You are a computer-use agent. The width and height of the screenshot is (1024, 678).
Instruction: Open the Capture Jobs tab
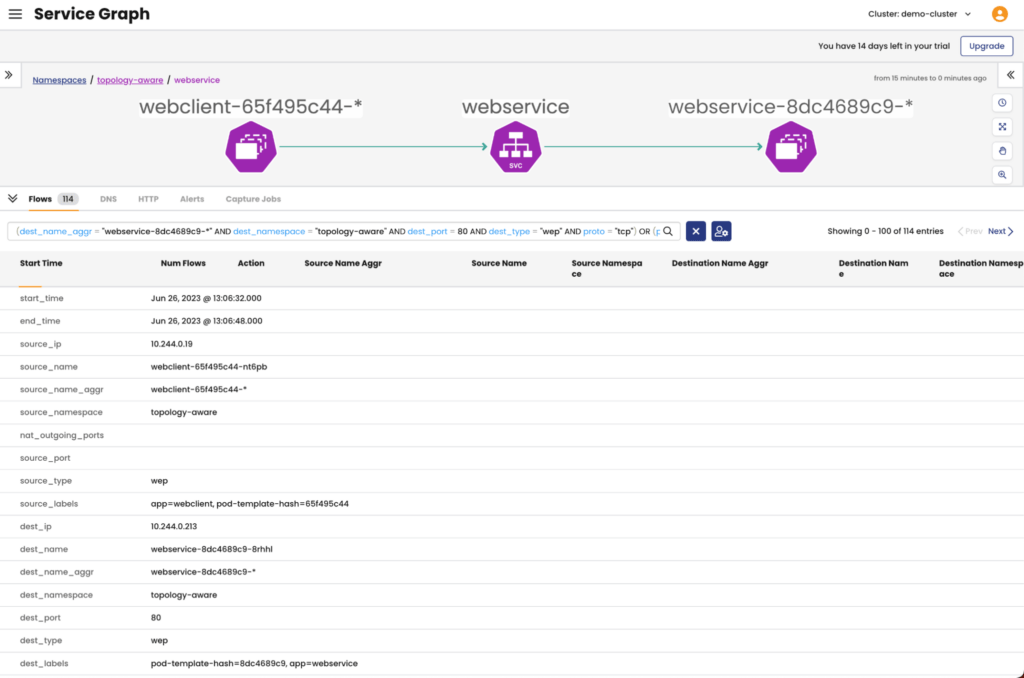pos(253,199)
